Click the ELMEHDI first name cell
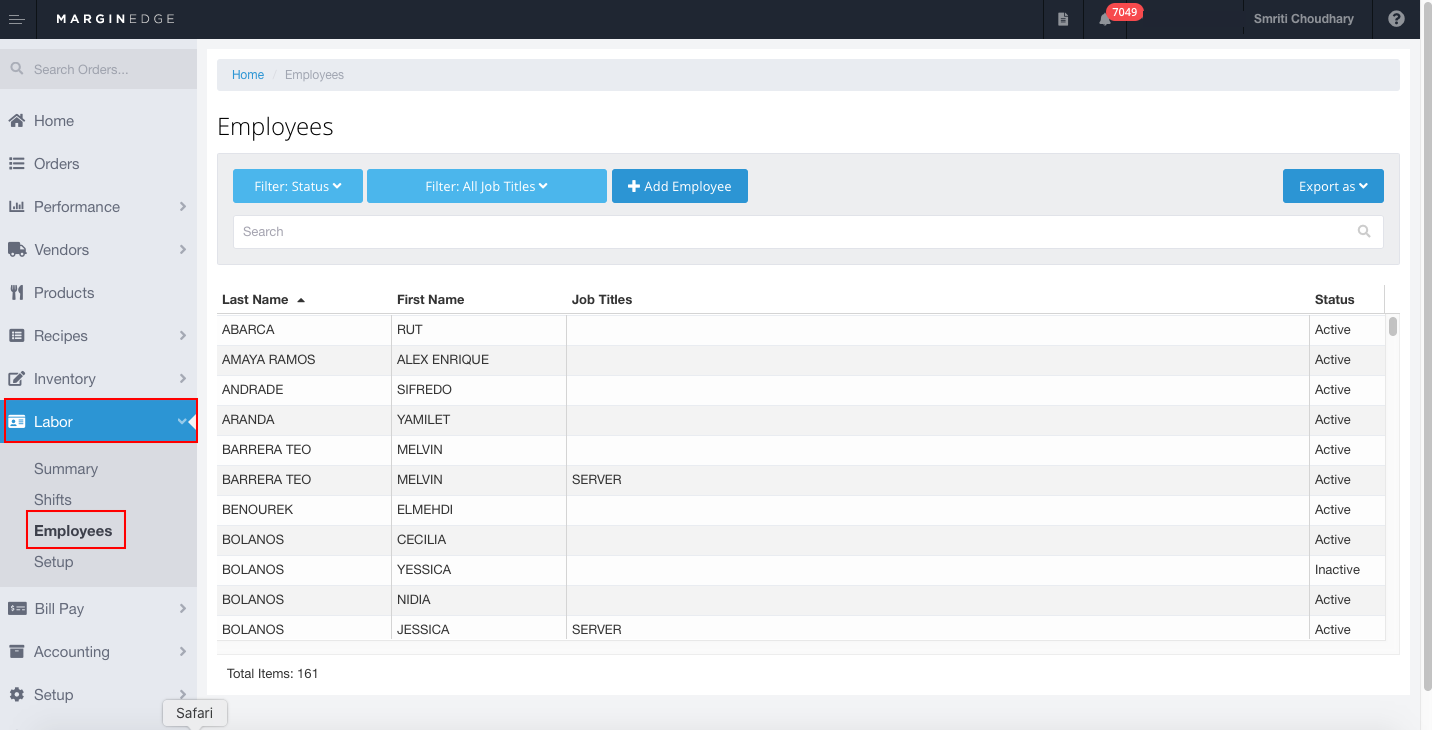The image size is (1432, 730). [479, 510]
